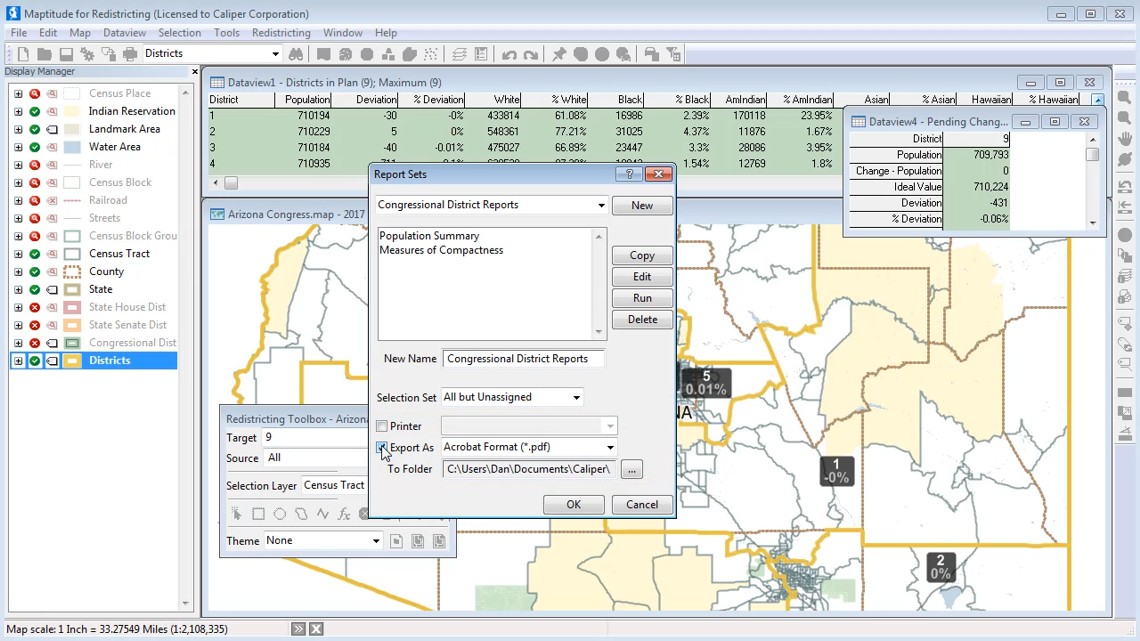Select by rectangle tool in Redistricting Toolbox
This screenshot has width=1140, height=641.
tap(258, 514)
